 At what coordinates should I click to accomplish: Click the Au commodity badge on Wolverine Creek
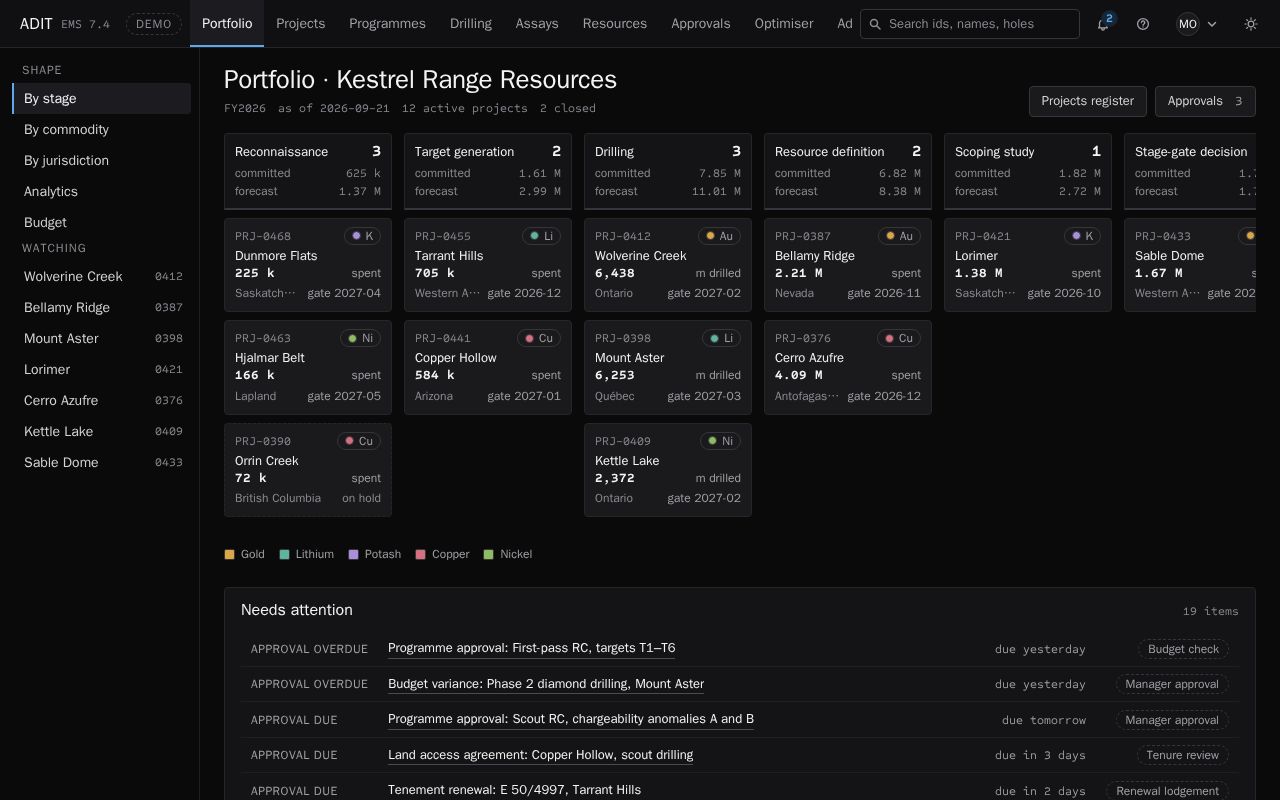719,236
